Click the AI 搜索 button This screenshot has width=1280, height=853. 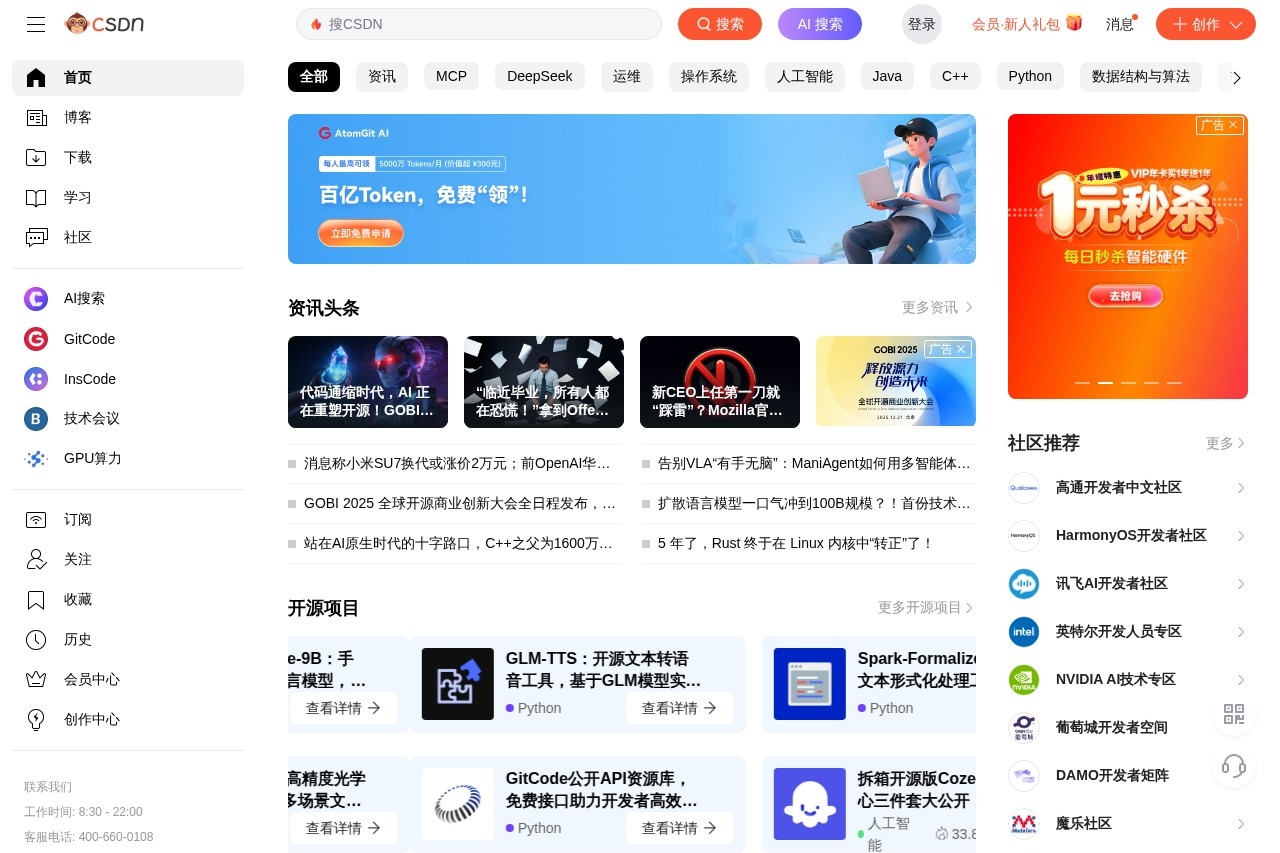point(819,24)
